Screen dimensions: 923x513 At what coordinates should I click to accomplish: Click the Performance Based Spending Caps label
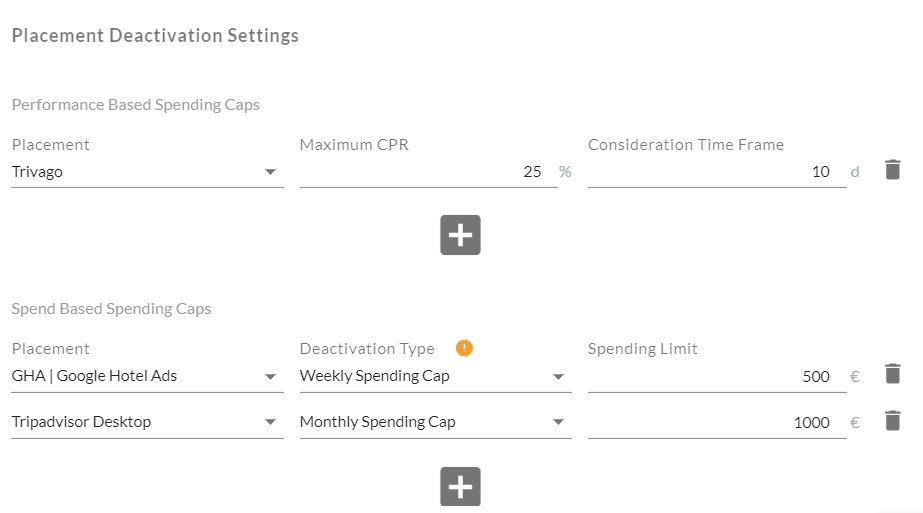click(x=136, y=105)
